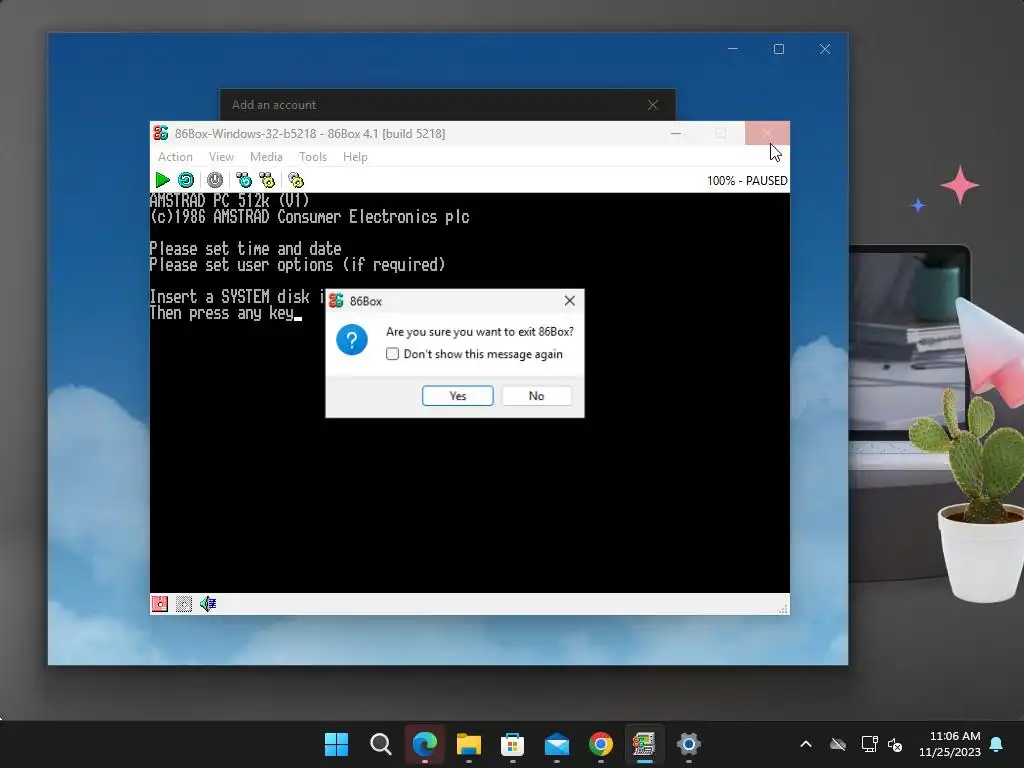The height and width of the screenshot is (768, 1024).
Task: Click the greyed-out floppy drive status icon
Action: (184, 604)
